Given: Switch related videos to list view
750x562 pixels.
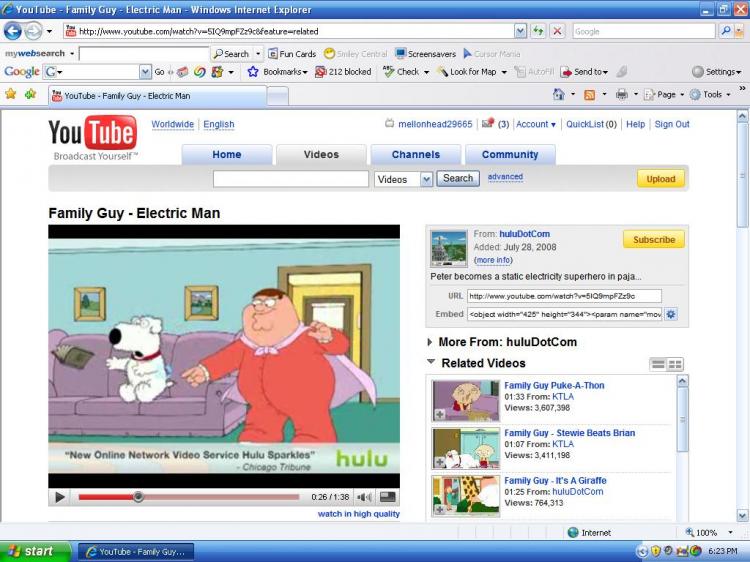Looking at the screenshot, I should click(x=658, y=364).
